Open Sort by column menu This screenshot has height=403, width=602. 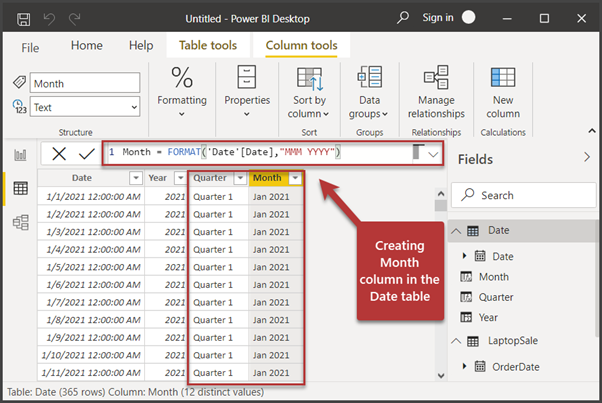coord(309,91)
